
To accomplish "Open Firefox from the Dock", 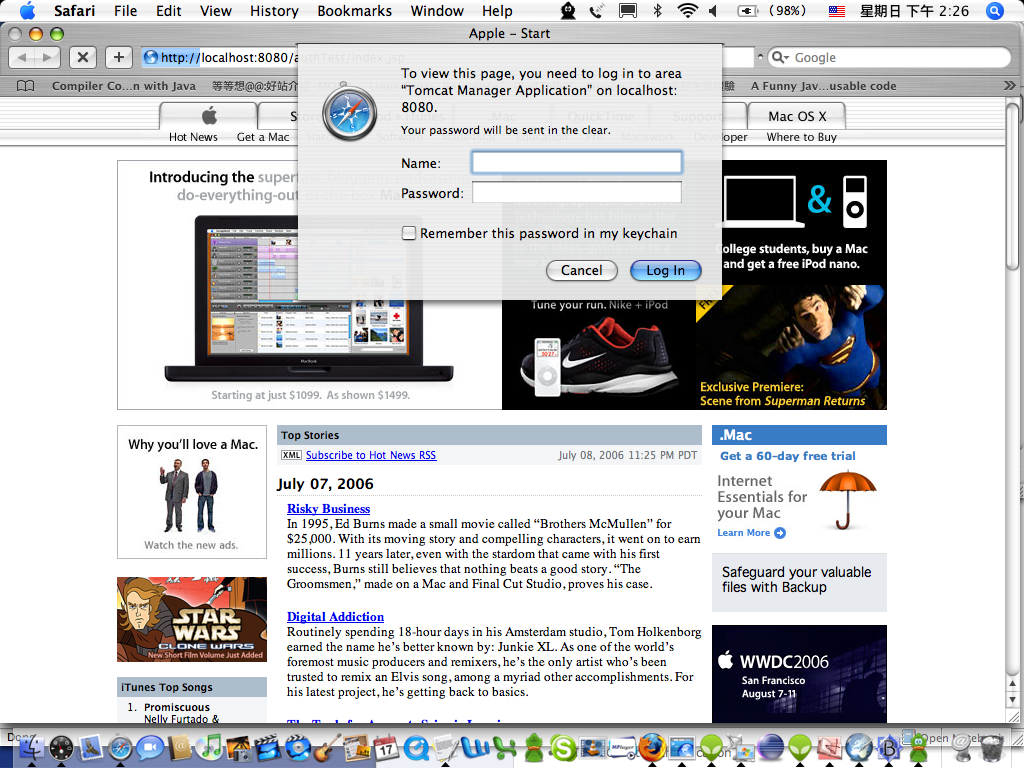I will point(652,746).
